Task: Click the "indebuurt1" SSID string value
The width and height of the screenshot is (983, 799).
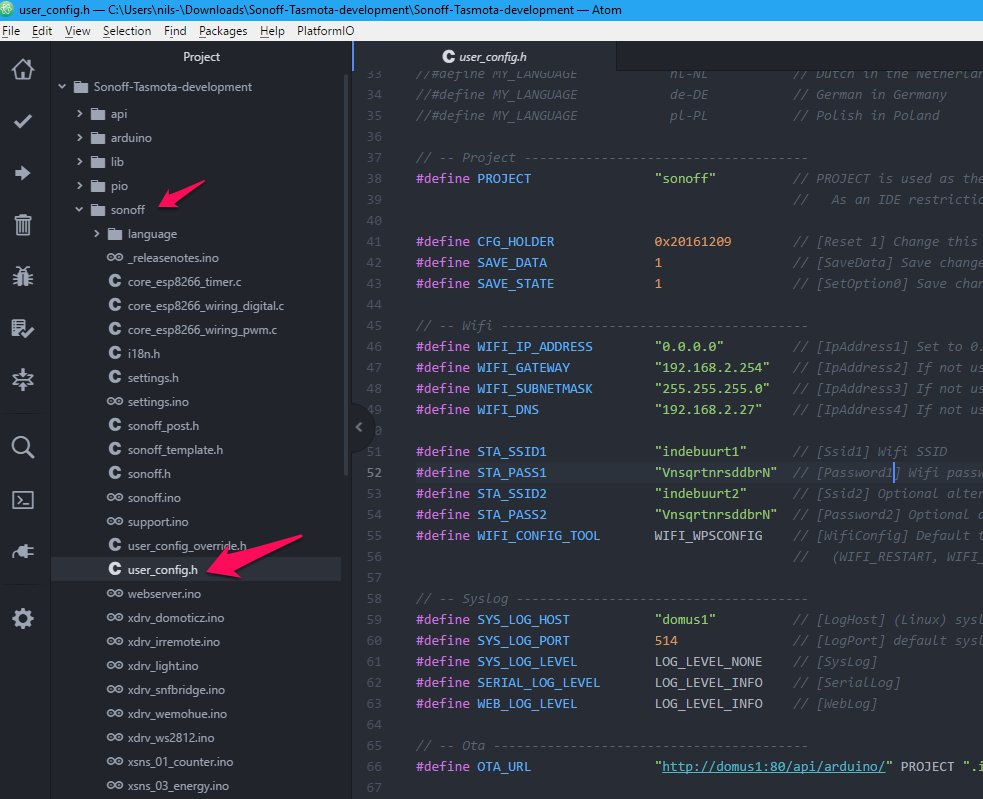Action: click(x=700, y=451)
